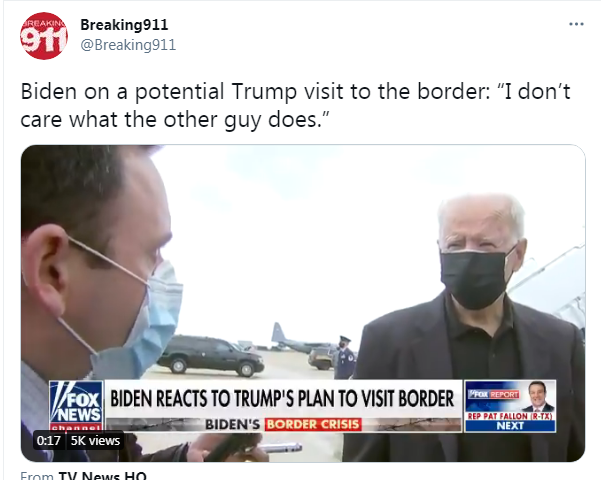Open the three-dot more options menu
The width and height of the screenshot is (601, 480).
click(576, 24)
